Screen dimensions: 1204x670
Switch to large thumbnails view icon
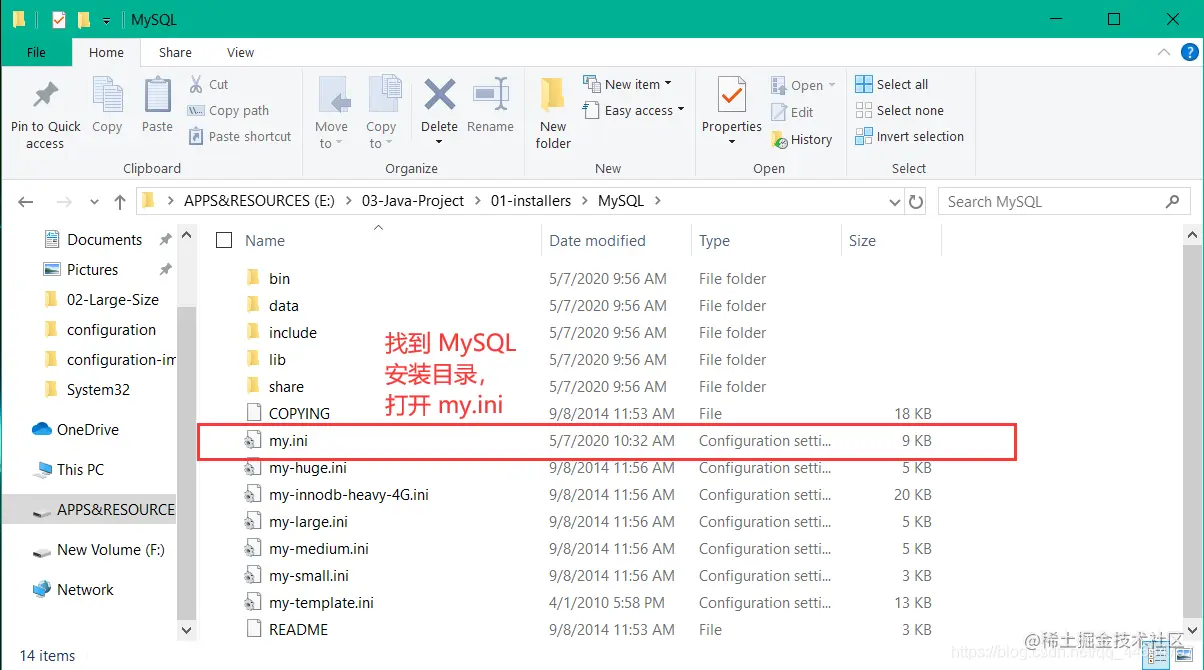click(1183, 655)
